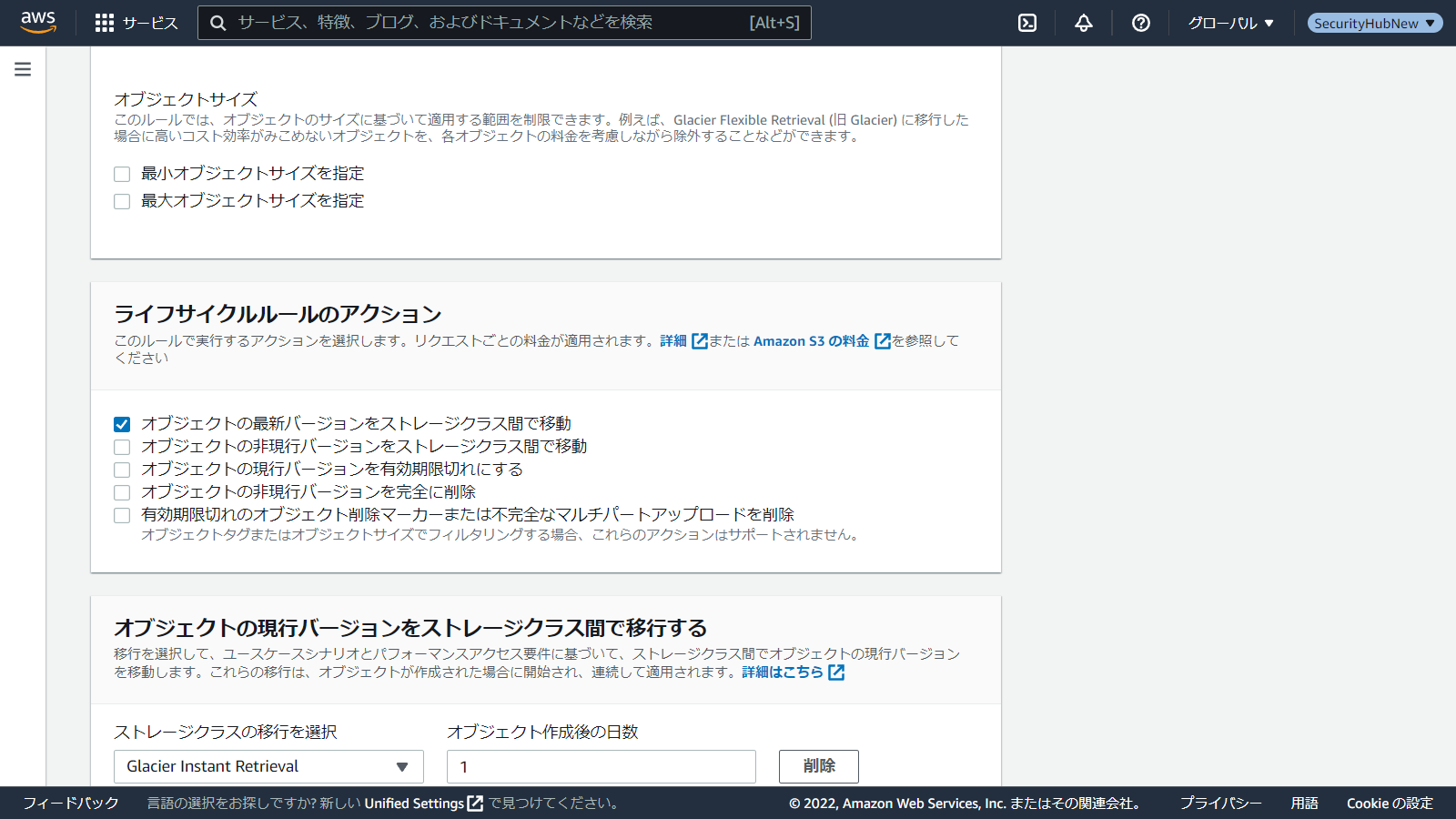Viewport: 1456px width, 819px height.
Task: Click the AWS logo home icon
Action: 38,23
